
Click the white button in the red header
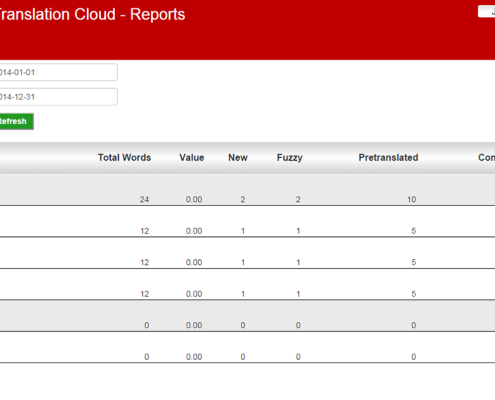tap(486, 12)
